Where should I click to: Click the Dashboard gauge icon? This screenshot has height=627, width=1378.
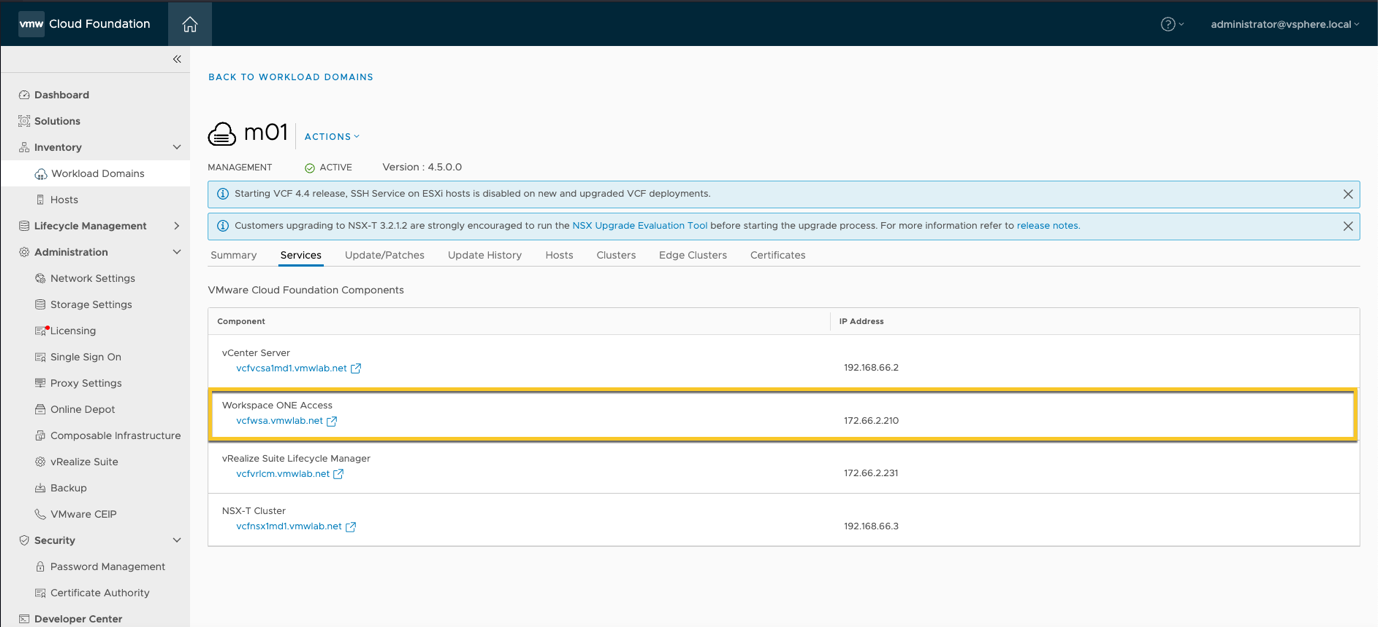(24, 95)
